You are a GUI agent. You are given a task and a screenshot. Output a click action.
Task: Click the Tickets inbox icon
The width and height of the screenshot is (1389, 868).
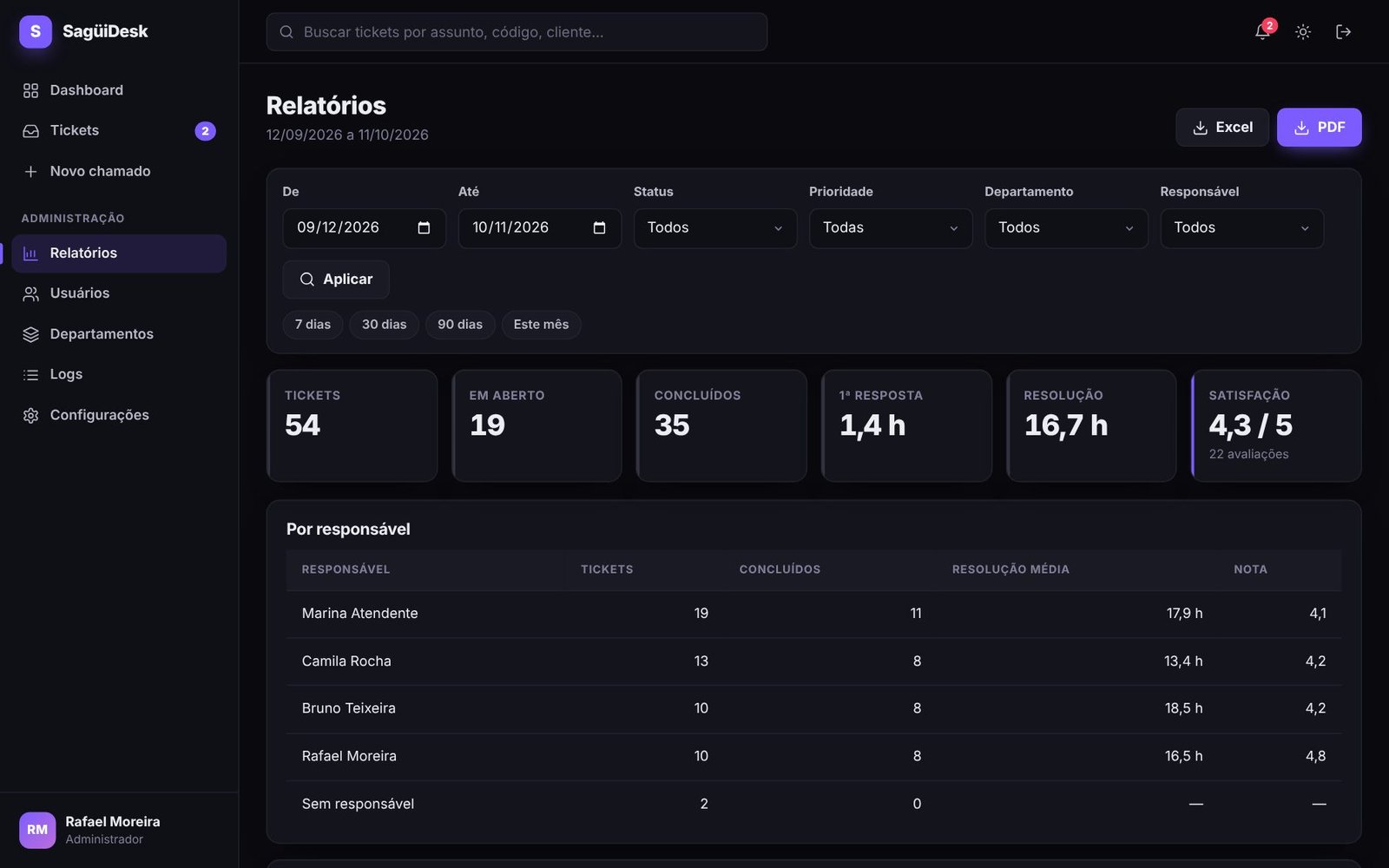[30, 131]
